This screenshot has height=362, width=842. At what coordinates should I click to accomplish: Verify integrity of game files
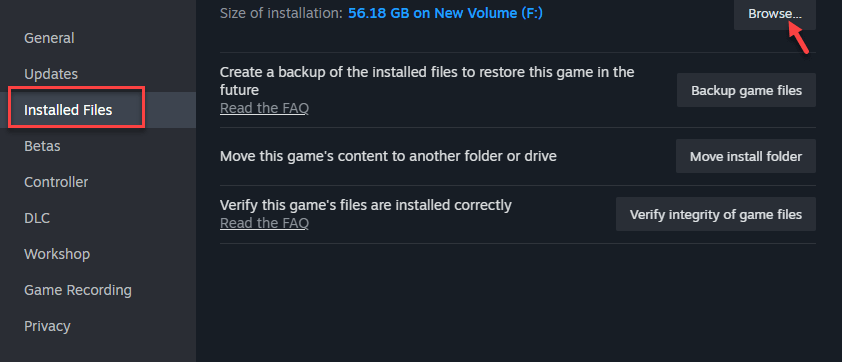pos(716,214)
